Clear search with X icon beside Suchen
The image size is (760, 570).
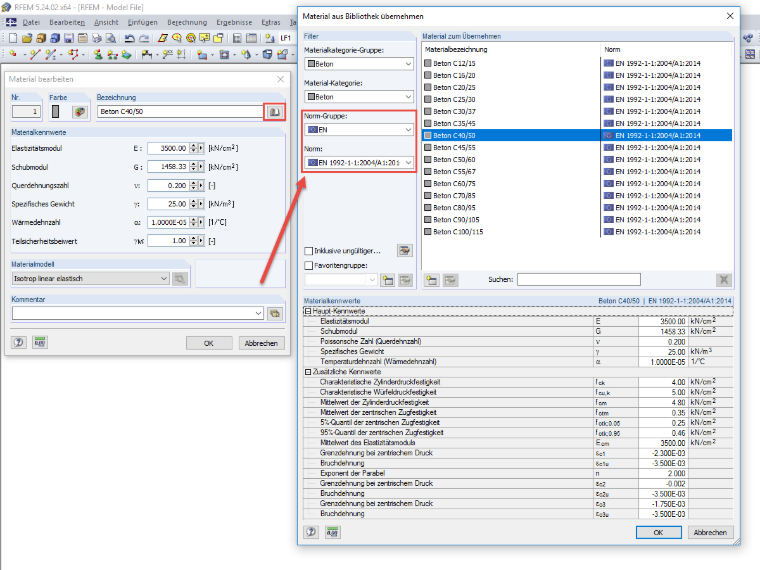coord(723,280)
